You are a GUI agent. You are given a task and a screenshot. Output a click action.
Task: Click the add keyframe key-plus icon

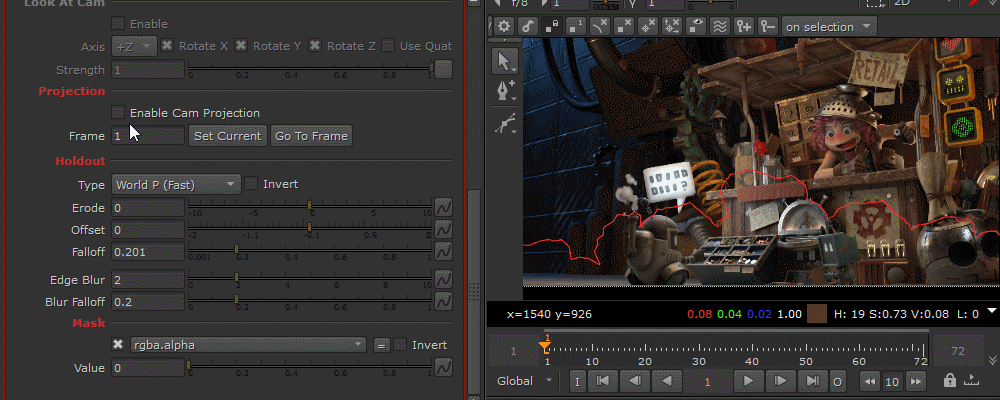pyautogui.click(x=744, y=26)
